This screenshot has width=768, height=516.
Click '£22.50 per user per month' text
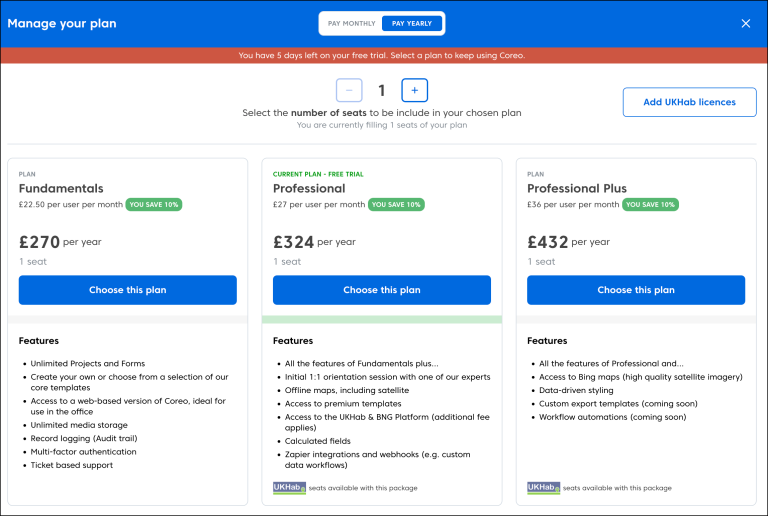pyautogui.click(x=71, y=205)
